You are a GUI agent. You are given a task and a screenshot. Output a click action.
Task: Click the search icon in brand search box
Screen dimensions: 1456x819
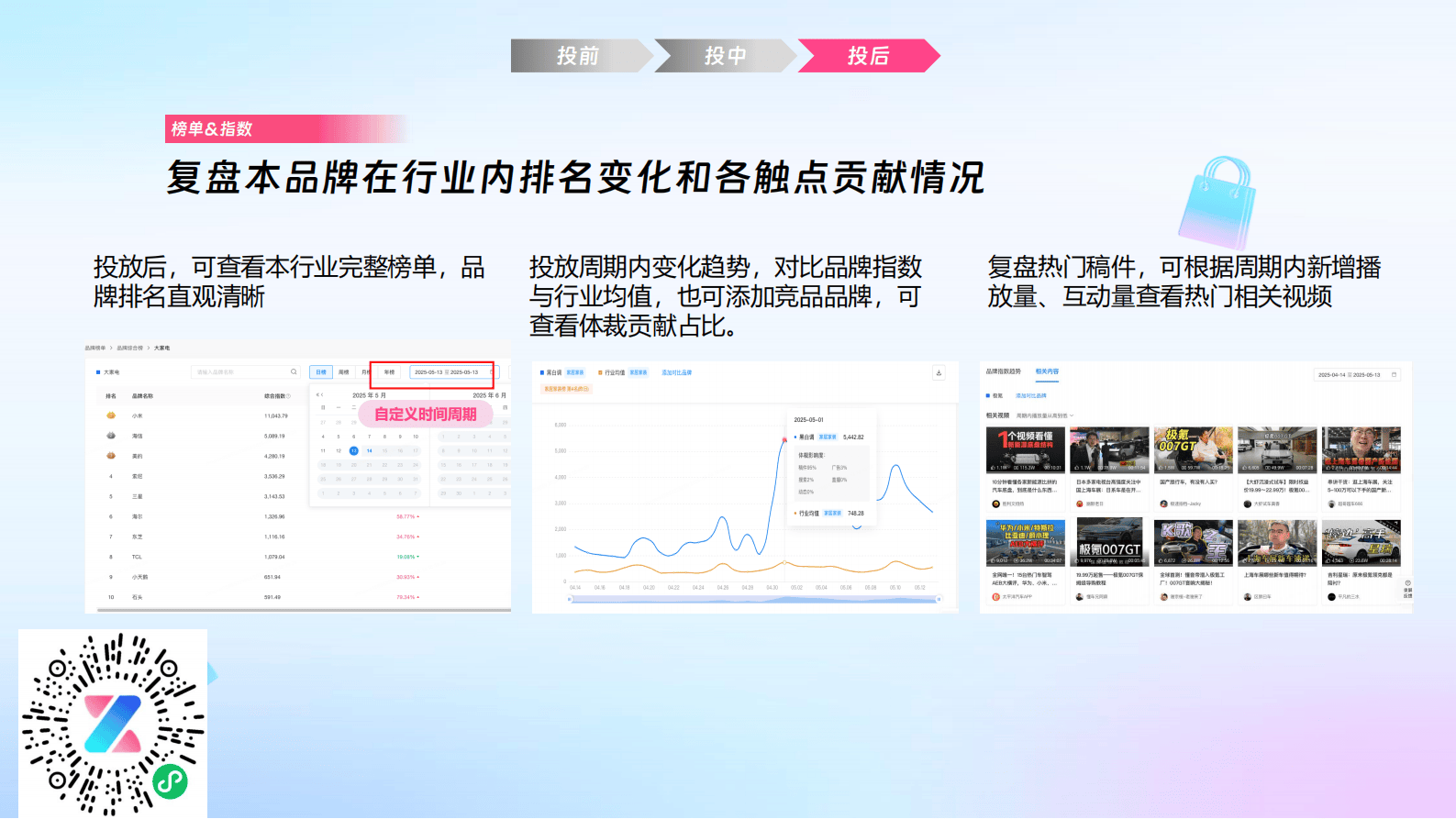pos(294,372)
